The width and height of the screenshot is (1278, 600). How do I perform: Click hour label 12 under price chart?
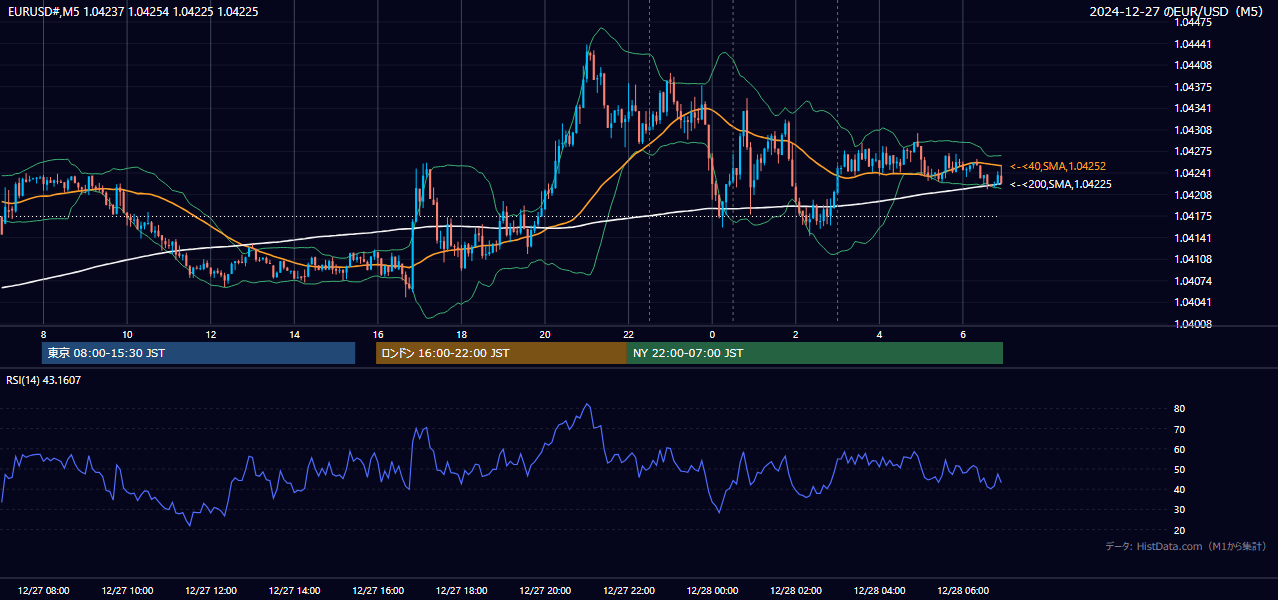(x=211, y=334)
